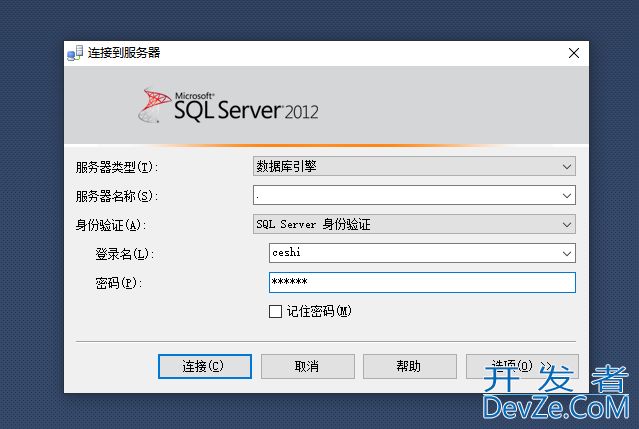
Task: Open the 服务器类型 dropdown
Action: pyautogui.click(x=414, y=166)
